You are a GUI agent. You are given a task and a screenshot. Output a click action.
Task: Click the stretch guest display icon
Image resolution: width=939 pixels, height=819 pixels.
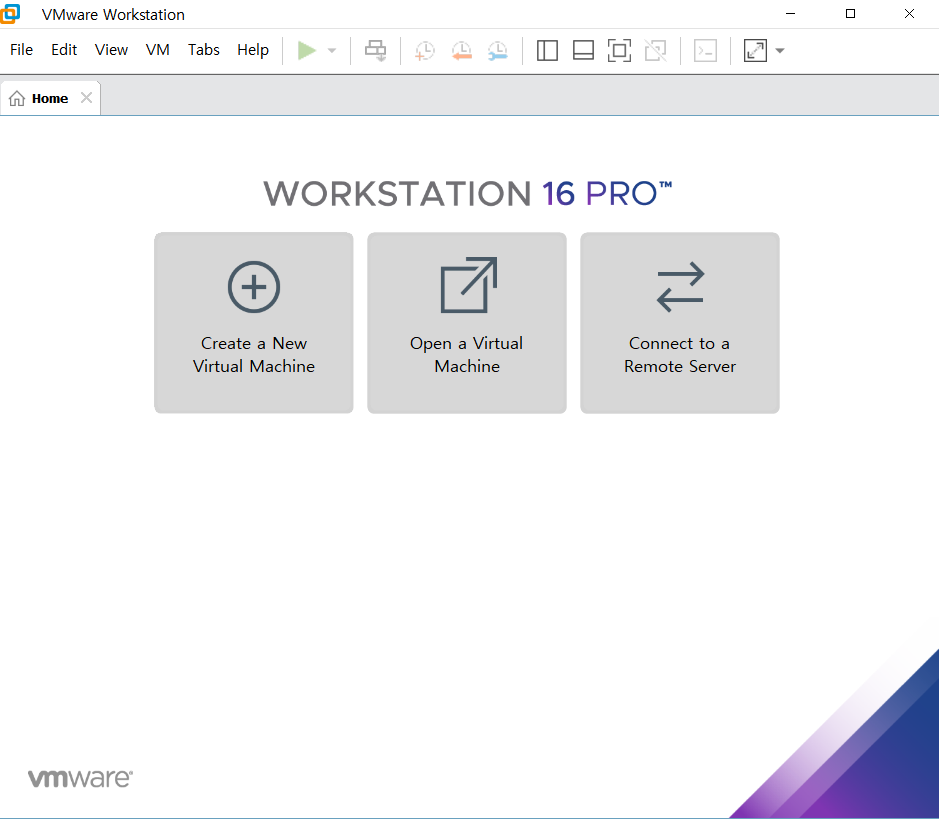pyautogui.click(x=755, y=51)
